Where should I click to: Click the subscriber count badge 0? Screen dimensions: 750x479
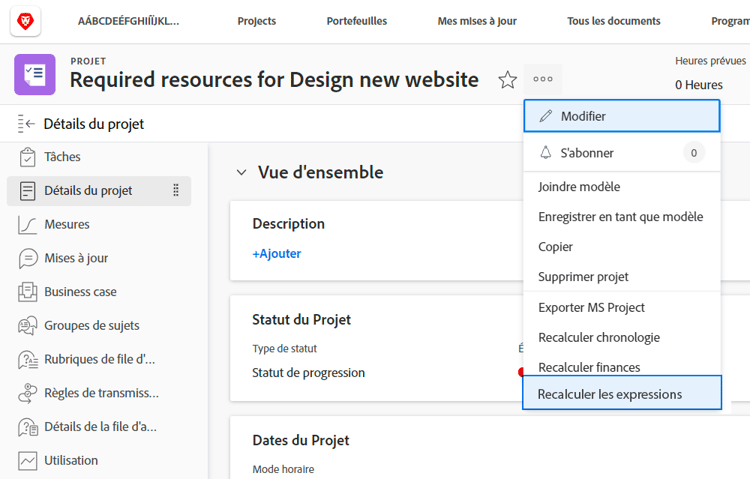[694, 153]
